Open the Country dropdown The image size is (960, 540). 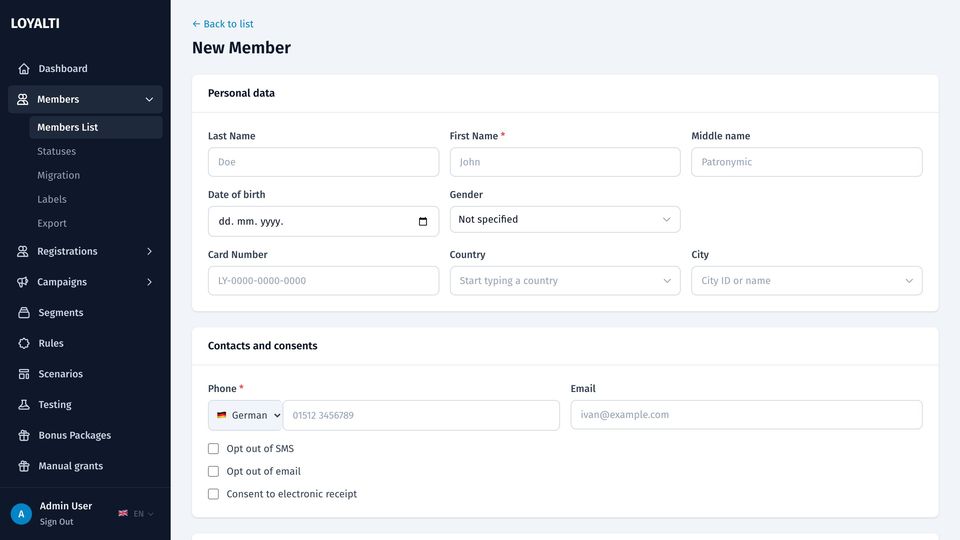565,280
